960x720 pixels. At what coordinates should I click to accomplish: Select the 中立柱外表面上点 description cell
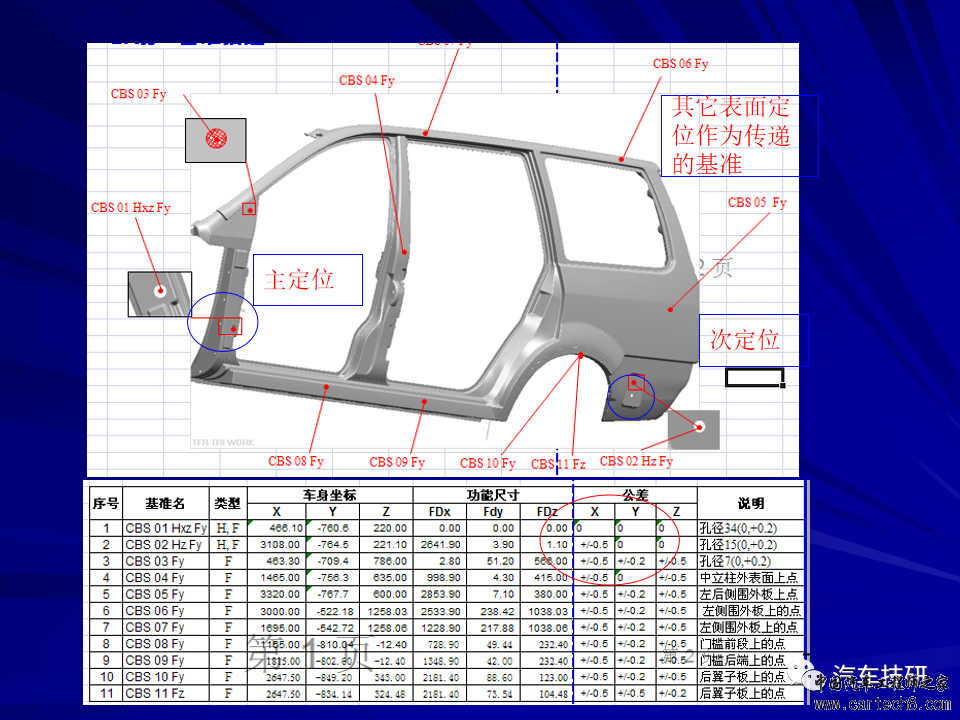(x=751, y=577)
